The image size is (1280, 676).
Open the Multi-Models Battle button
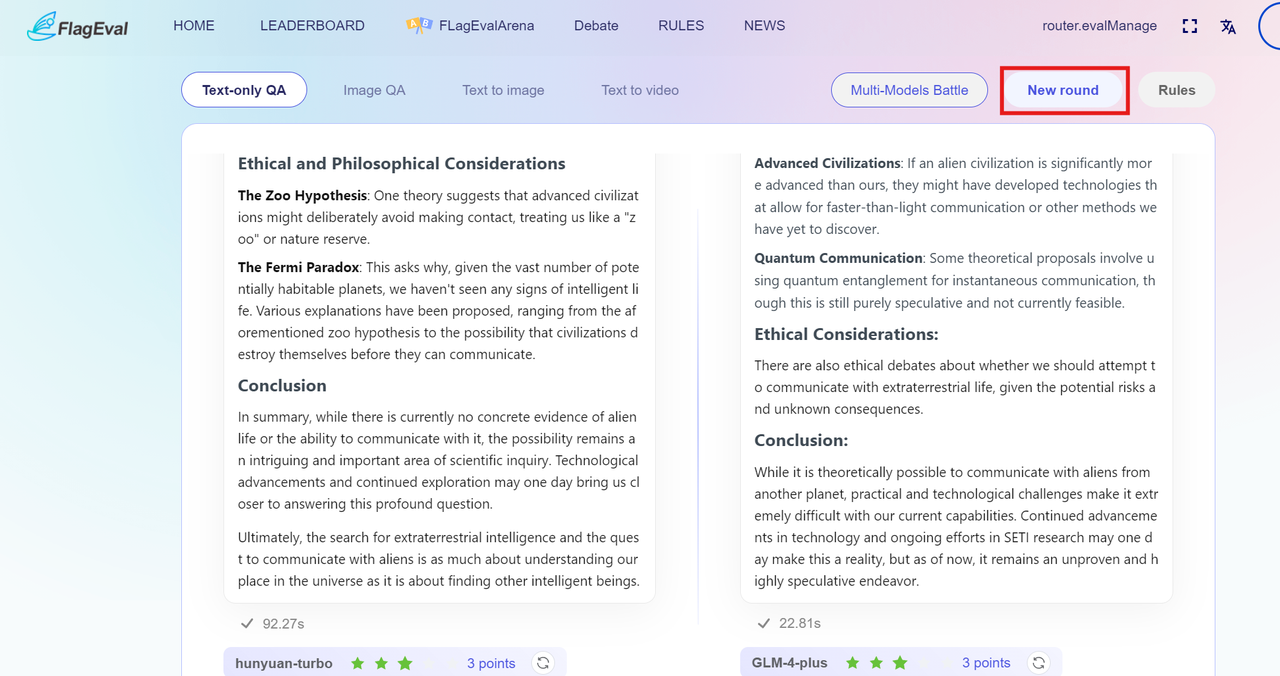909,90
